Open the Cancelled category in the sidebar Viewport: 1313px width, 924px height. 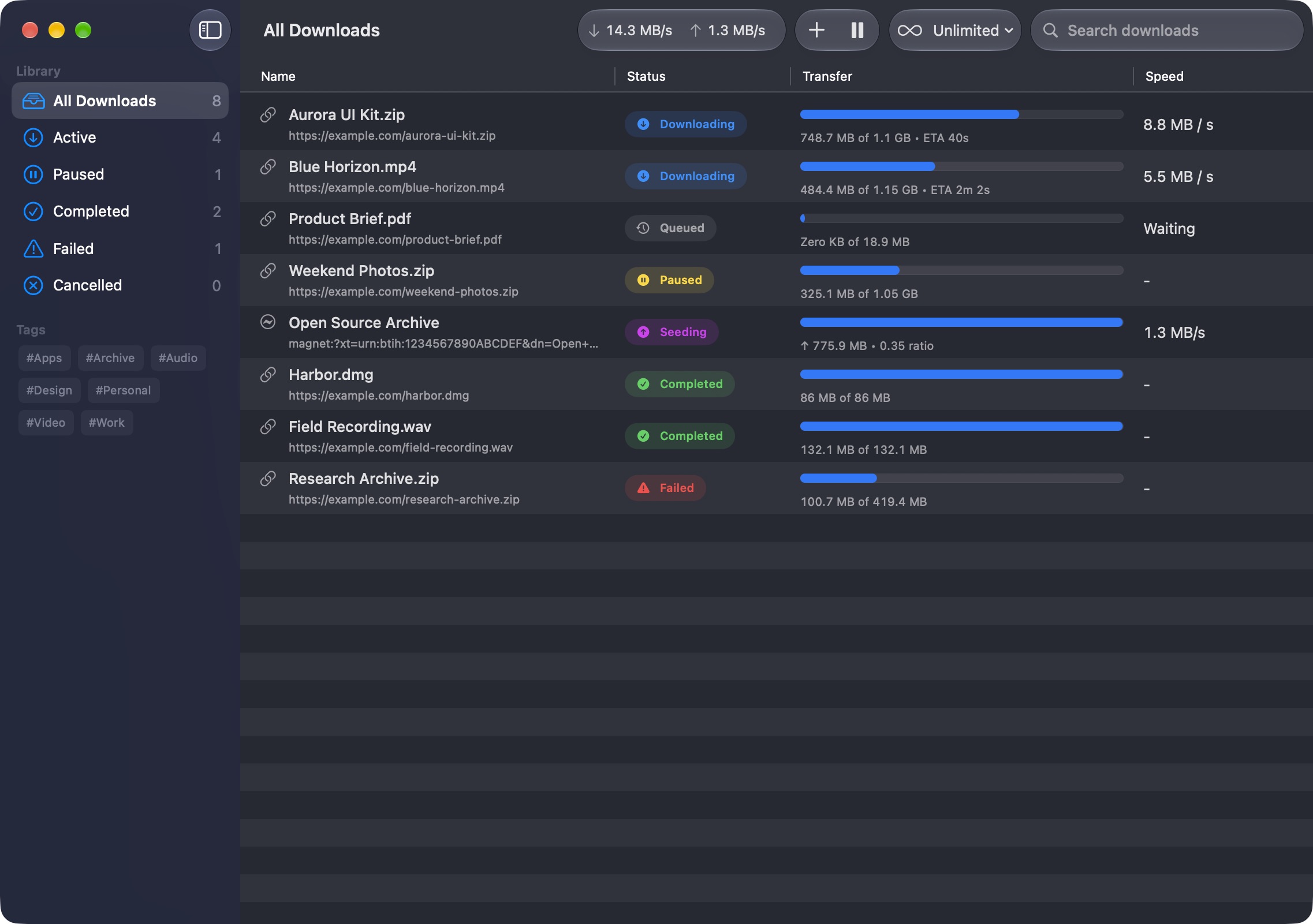(x=120, y=285)
